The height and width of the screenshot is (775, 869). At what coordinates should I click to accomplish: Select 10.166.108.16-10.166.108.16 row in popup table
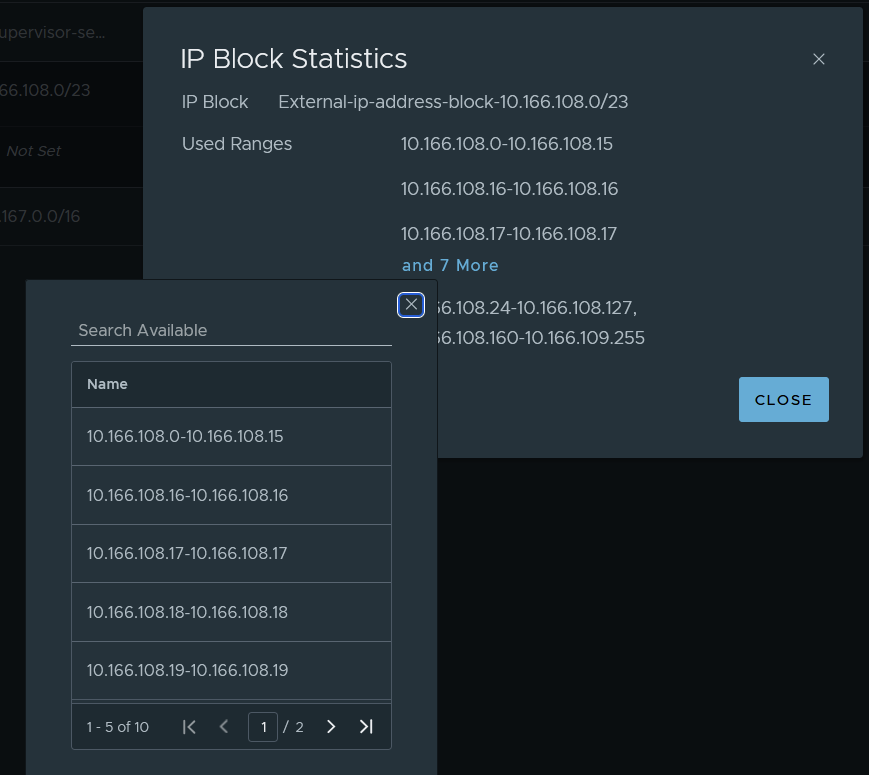187,495
